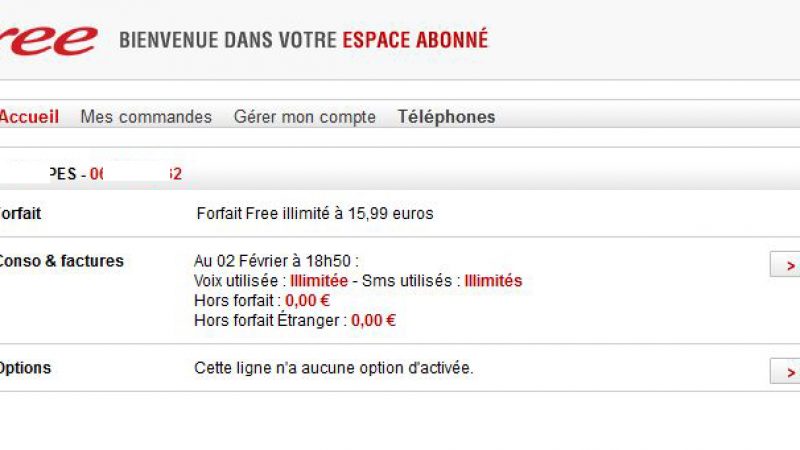Select the Conso & factures heading
Image resolution: width=800 pixels, height=450 pixels.
tap(60, 261)
